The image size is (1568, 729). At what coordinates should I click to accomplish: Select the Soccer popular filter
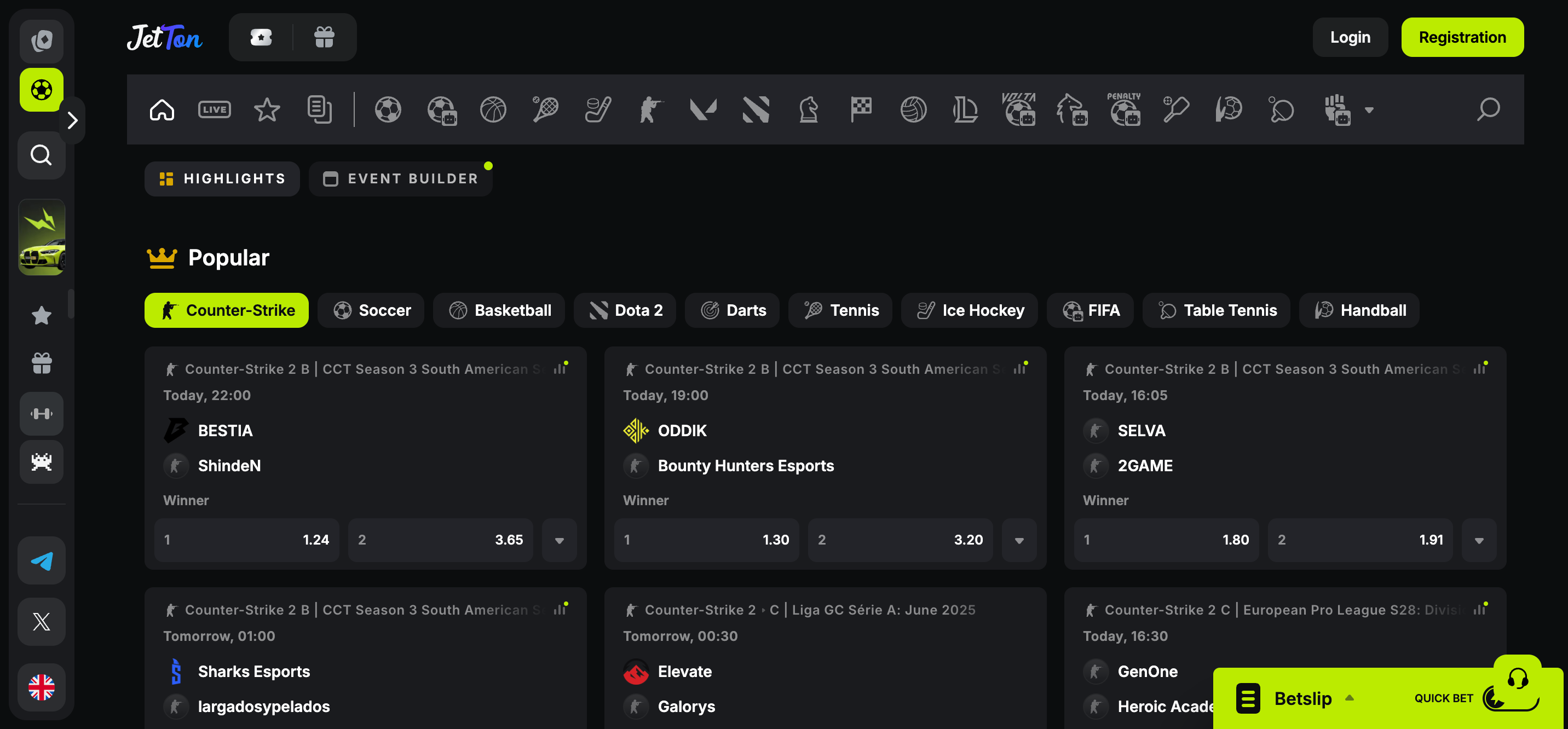click(371, 310)
